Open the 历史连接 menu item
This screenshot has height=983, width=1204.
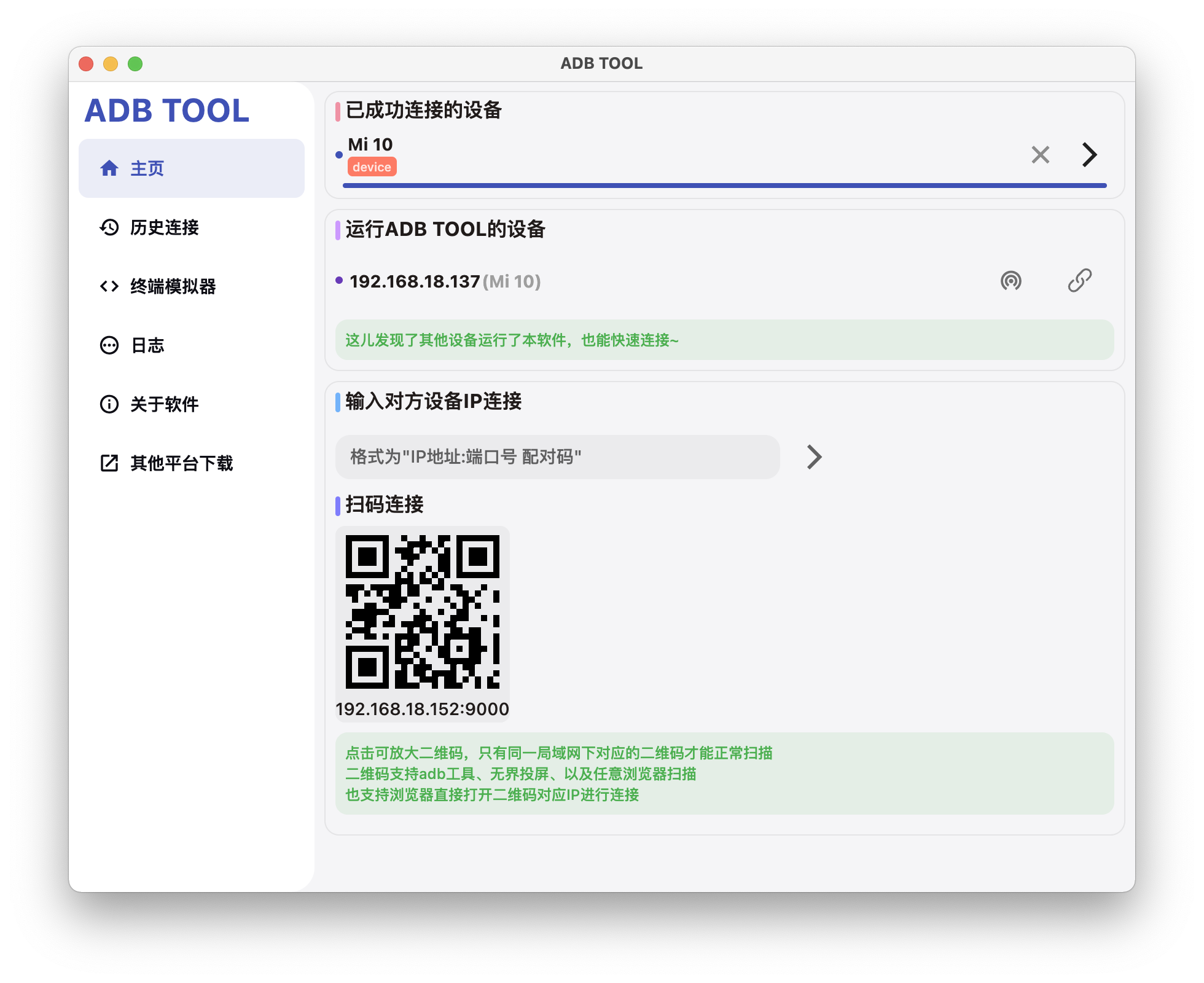pyautogui.click(x=165, y=227)
